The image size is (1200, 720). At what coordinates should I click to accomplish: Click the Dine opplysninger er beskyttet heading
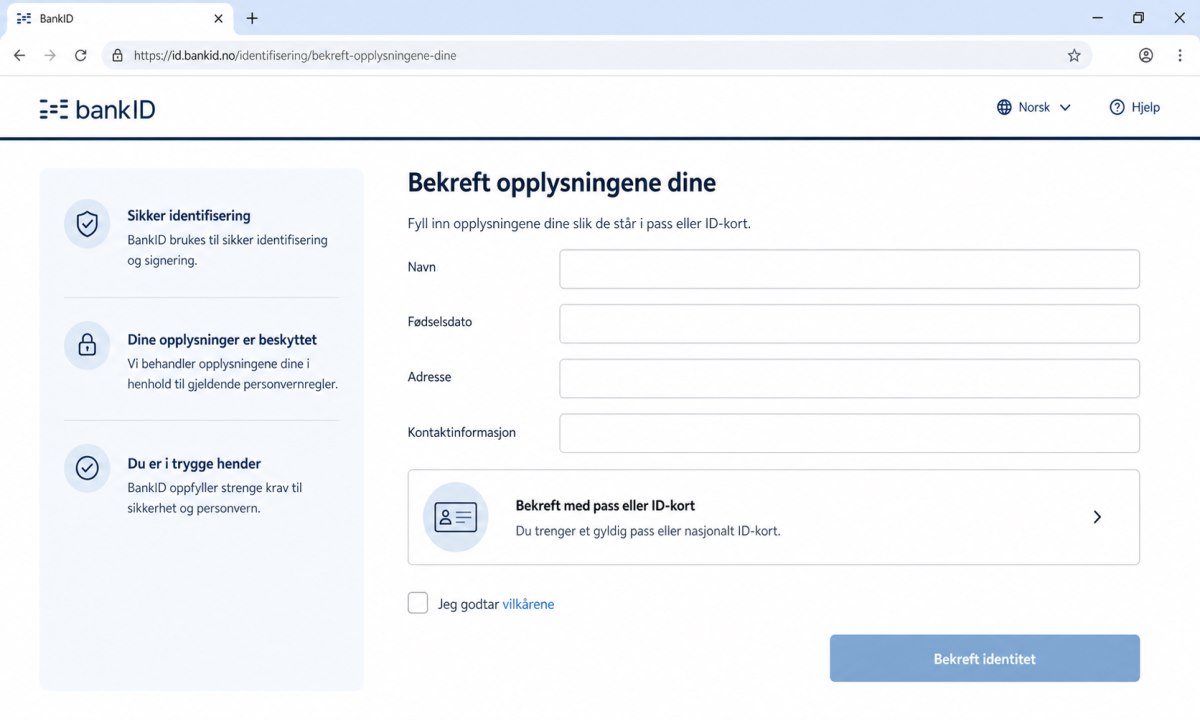[x=222, y=340]
